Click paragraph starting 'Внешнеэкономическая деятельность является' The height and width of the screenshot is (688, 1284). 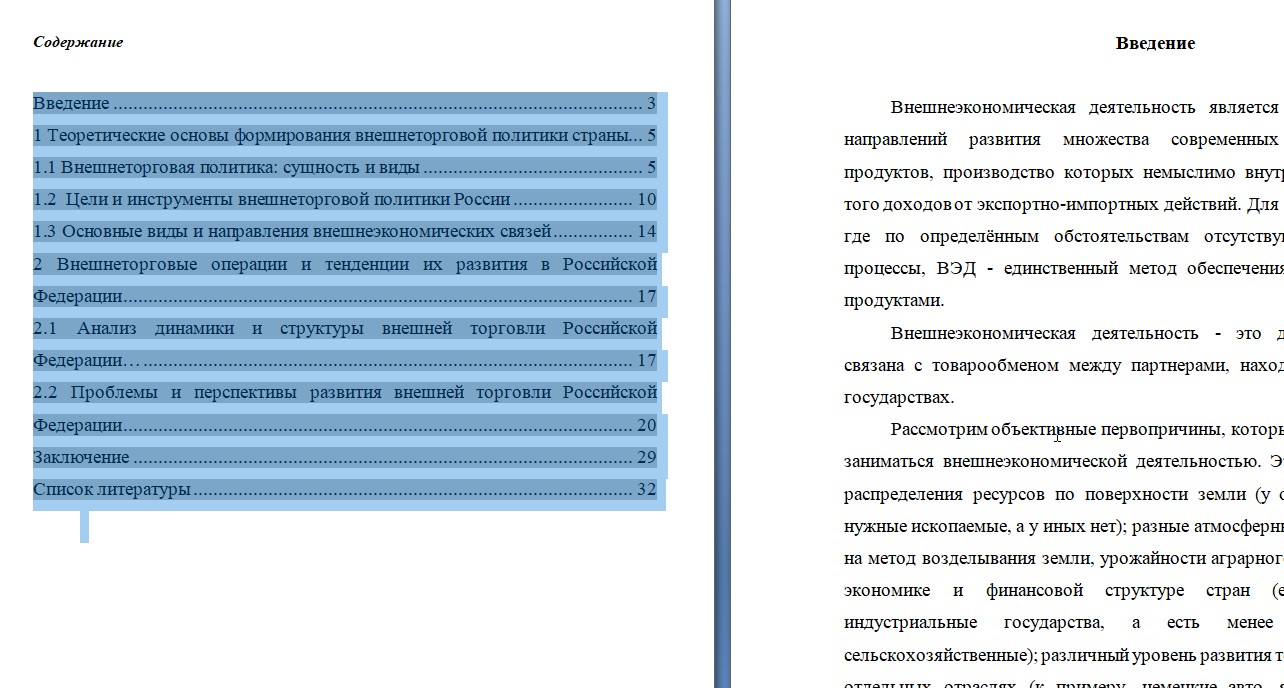1064,204
